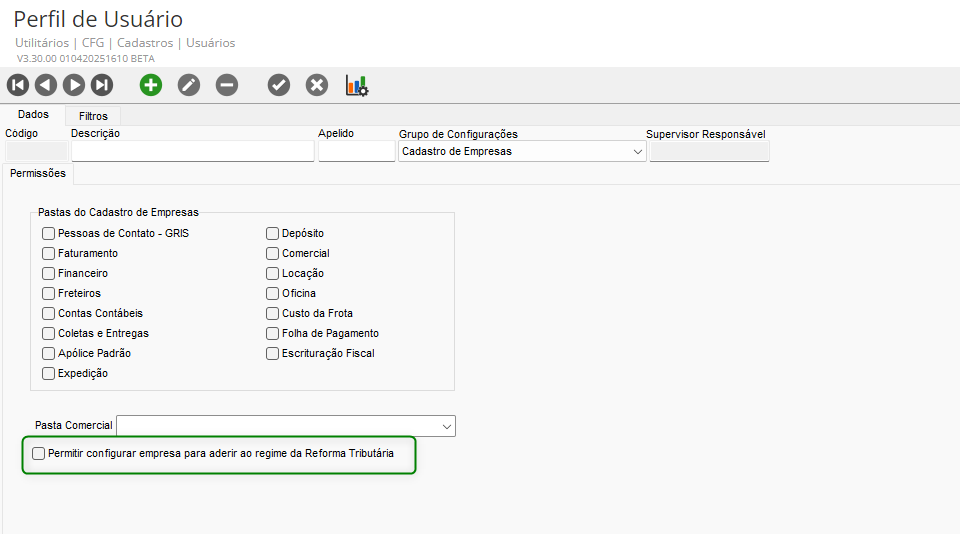Open the Permissões tab
This screenshot has height=534, width=960.
(x=38, y=173)
